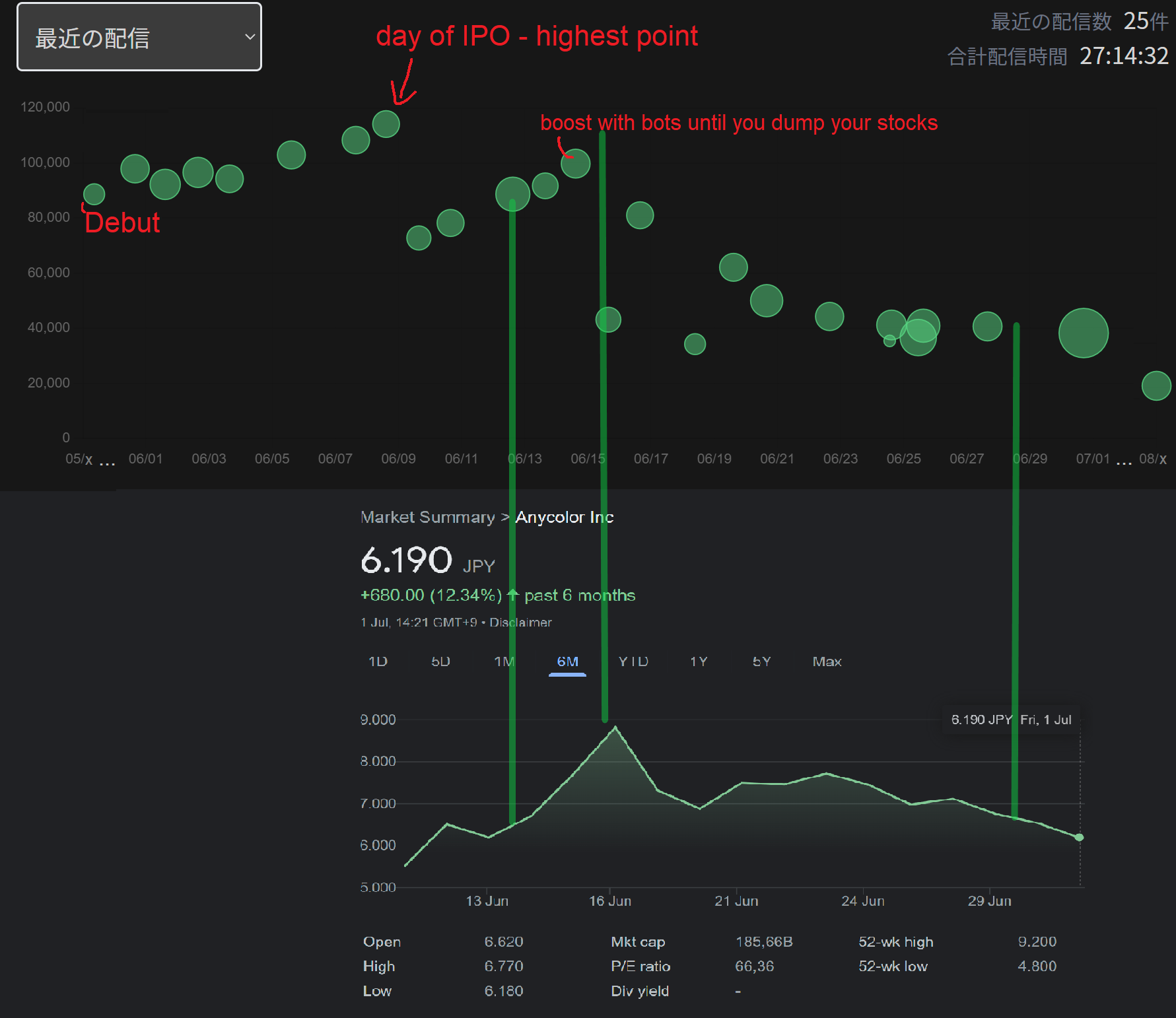Click the '1 Jul, 14:21 GMT+9' timestamp

419,623
